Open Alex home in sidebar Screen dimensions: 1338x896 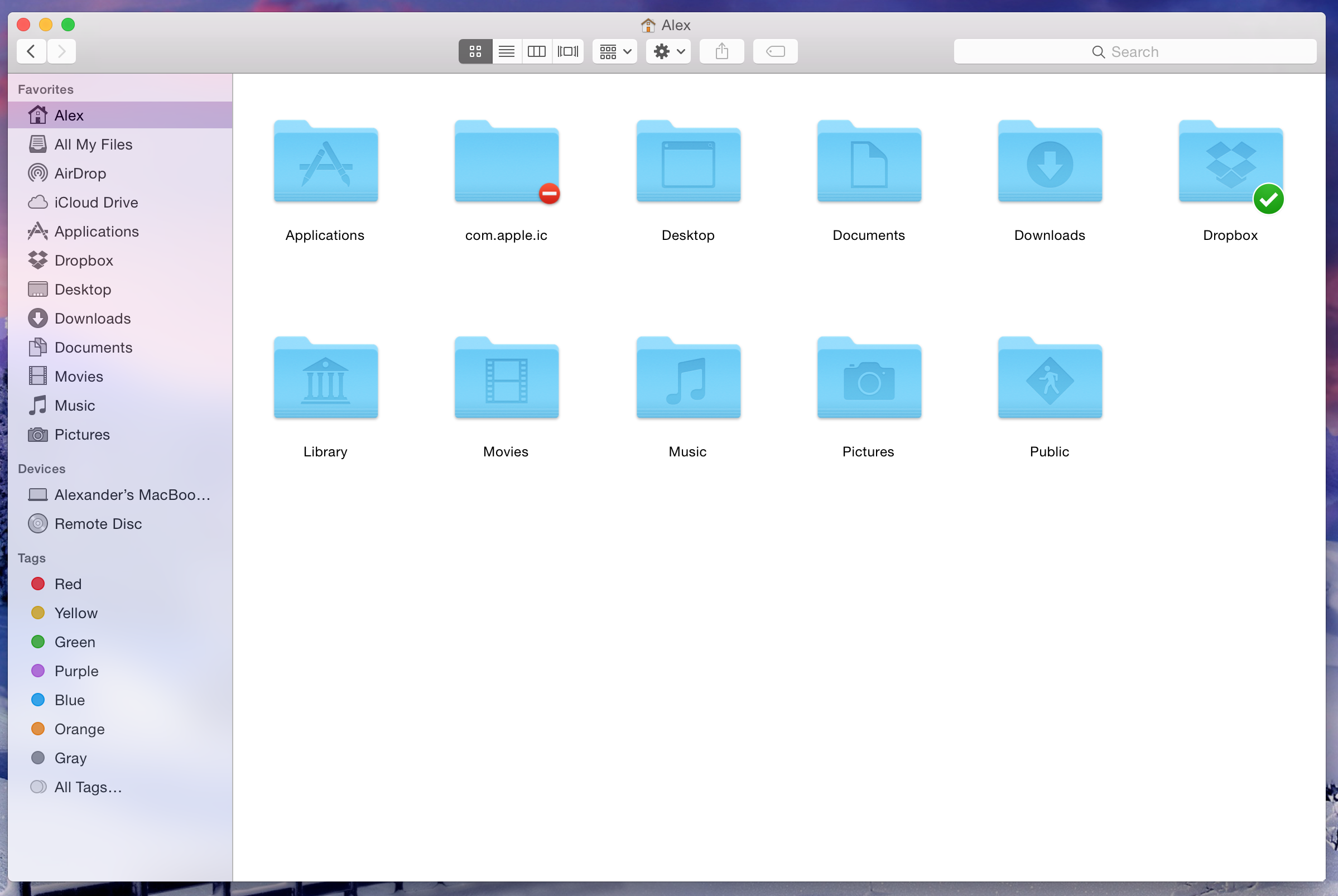(x=120, y=115)
